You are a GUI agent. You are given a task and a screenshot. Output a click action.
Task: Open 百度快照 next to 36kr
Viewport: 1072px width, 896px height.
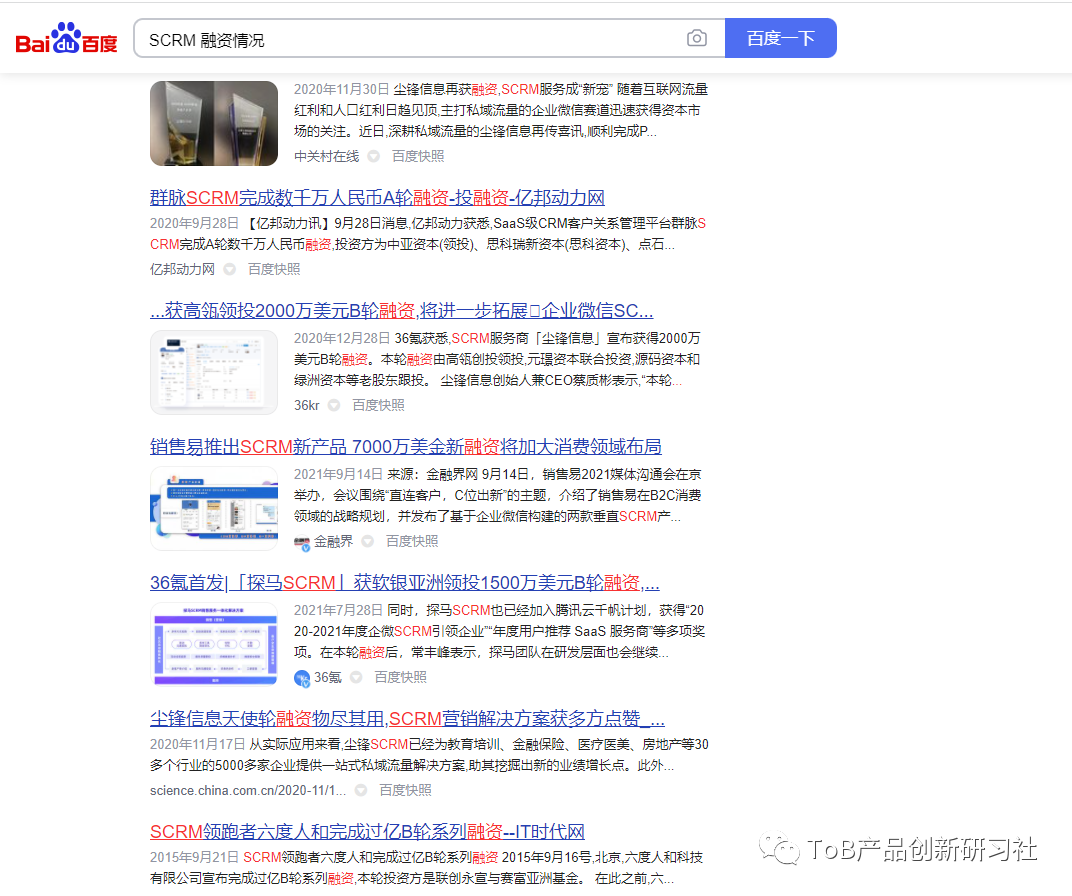click(378, 405)
